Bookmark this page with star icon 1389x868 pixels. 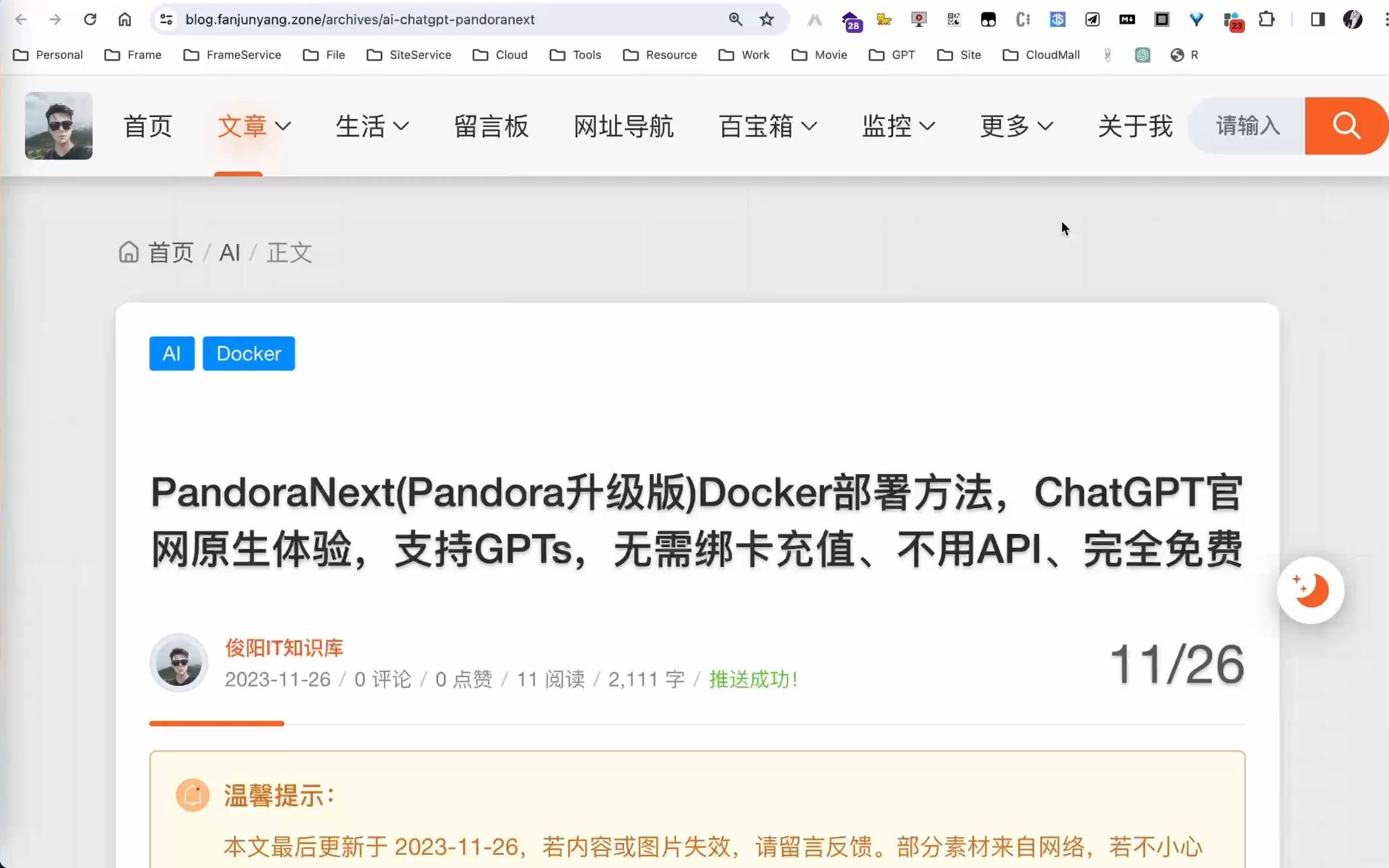pos(767,20)
